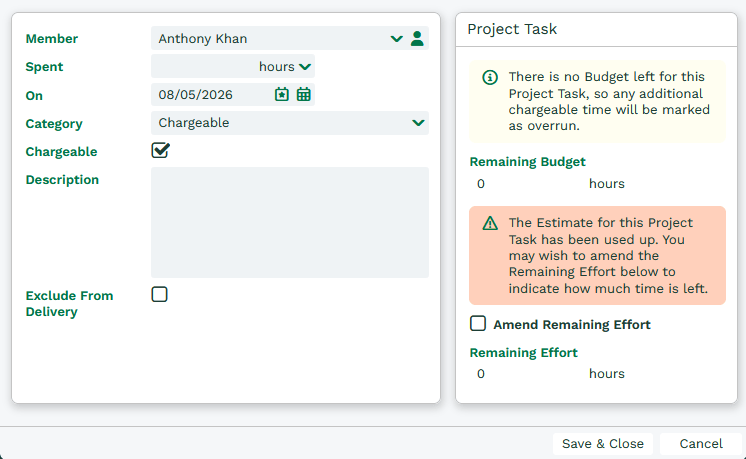Image resolution: width=746 pixels, height=459 pixels.
Task: Click the warning triangle in the estimate alert
Action: 490,223
